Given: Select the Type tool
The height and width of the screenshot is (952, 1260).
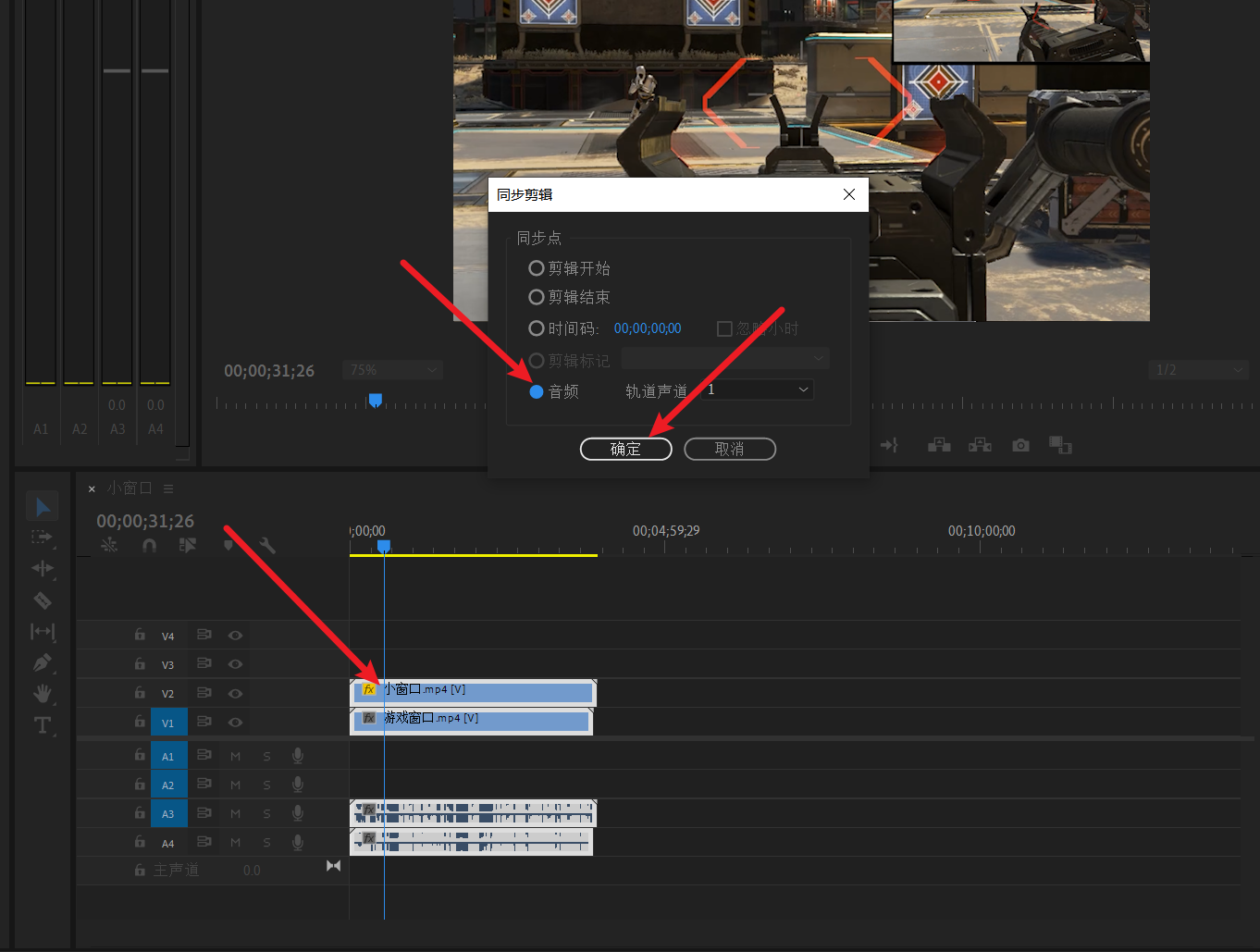Looking at the screenshot, I should 43,724.
